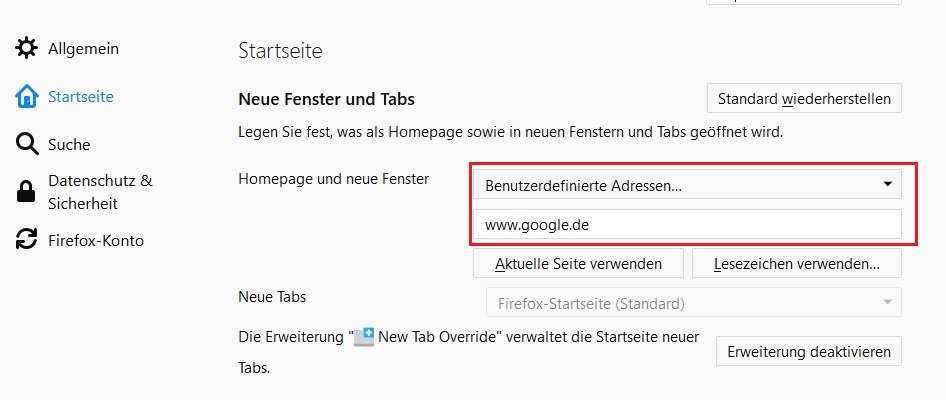Focus the www.google.de address field
The image size is (946, 400).
pyautogui.click(x=687, y=225)
